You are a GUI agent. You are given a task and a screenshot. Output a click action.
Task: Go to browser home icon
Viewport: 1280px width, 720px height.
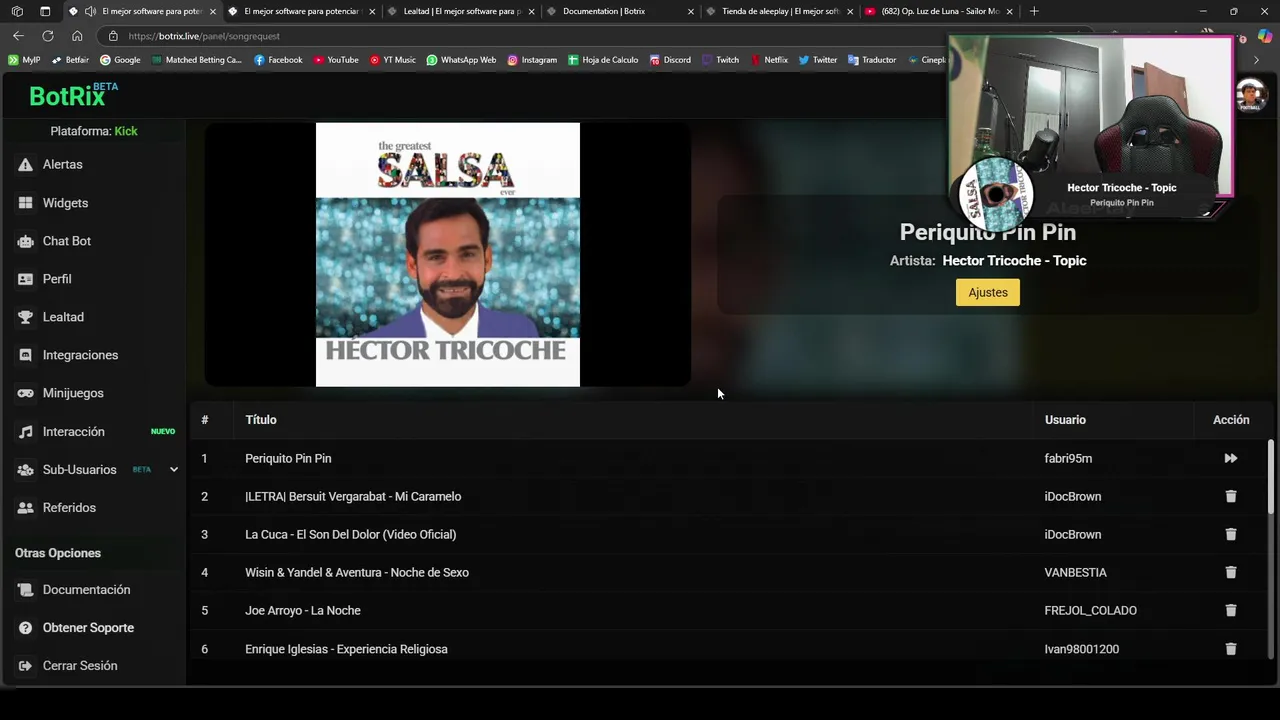[x=77, y=36]
